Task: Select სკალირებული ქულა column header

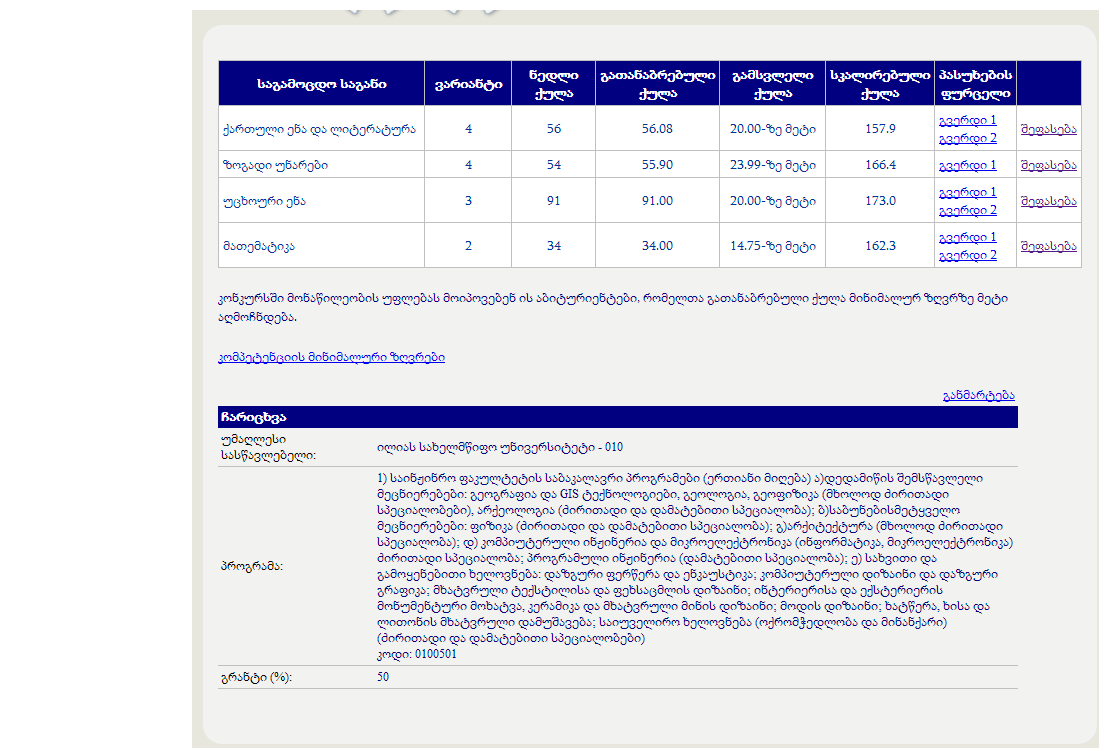Action: click(880, 84)
